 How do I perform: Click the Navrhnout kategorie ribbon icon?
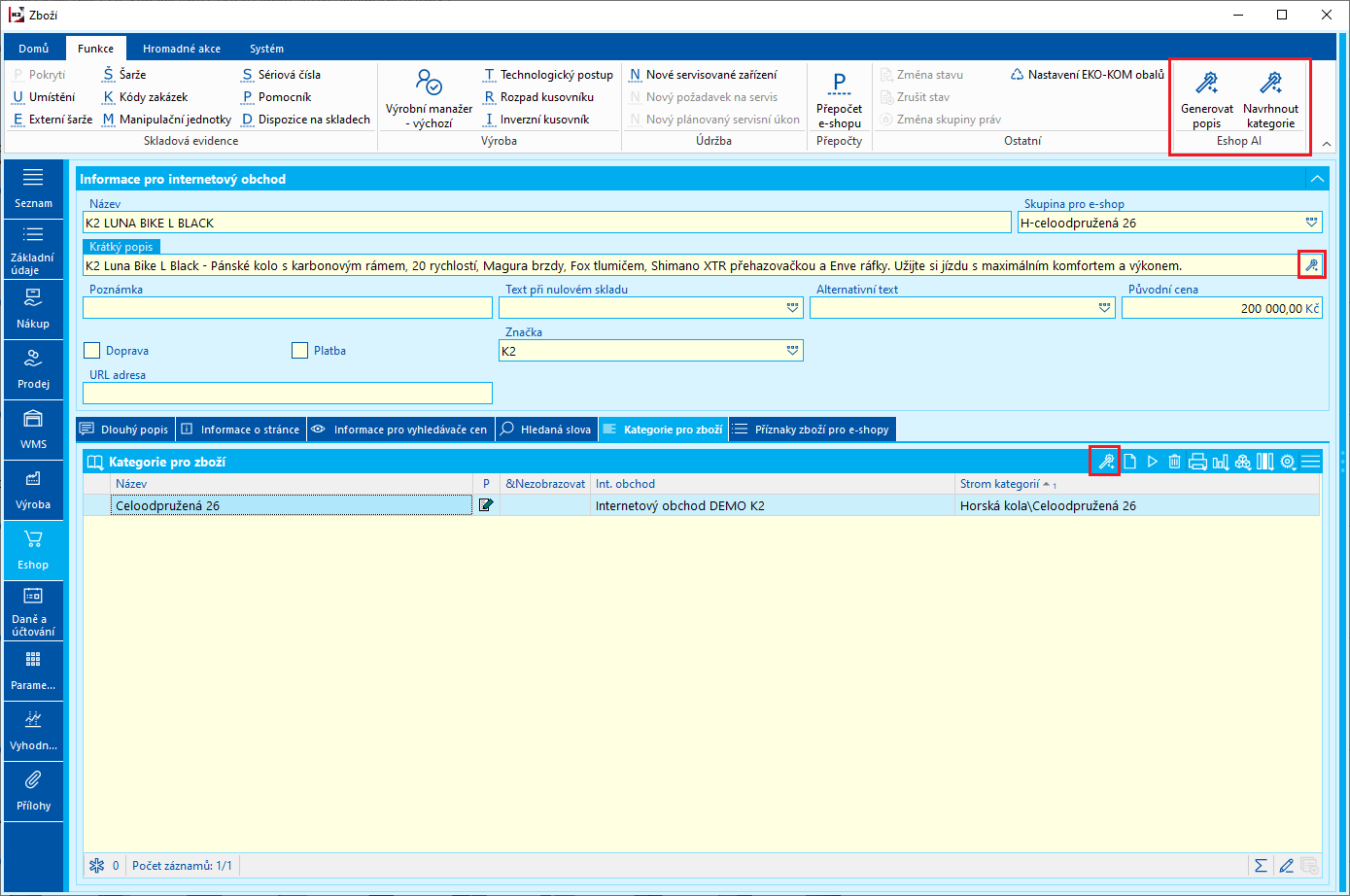(1270, 84)
